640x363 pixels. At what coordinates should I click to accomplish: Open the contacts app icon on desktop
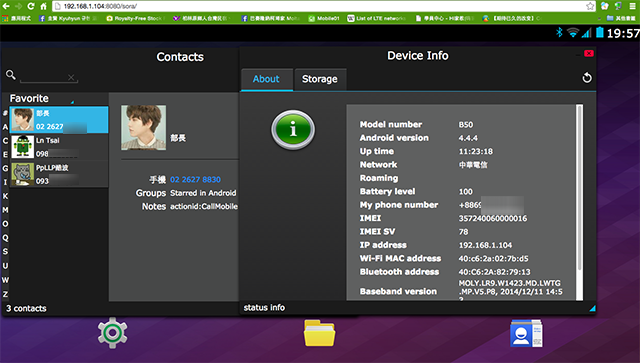point(526,334)
